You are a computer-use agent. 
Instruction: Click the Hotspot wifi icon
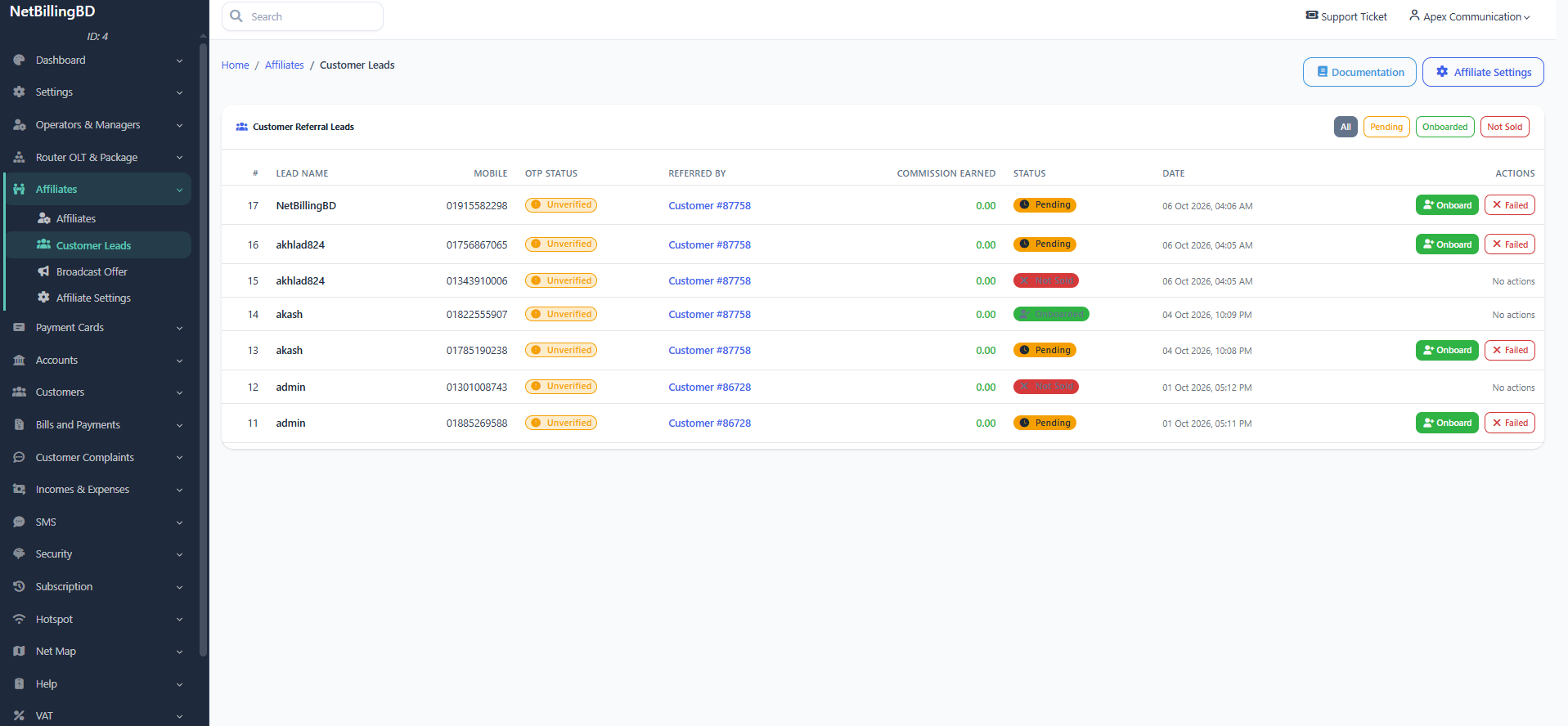click(x=19, y=620)
